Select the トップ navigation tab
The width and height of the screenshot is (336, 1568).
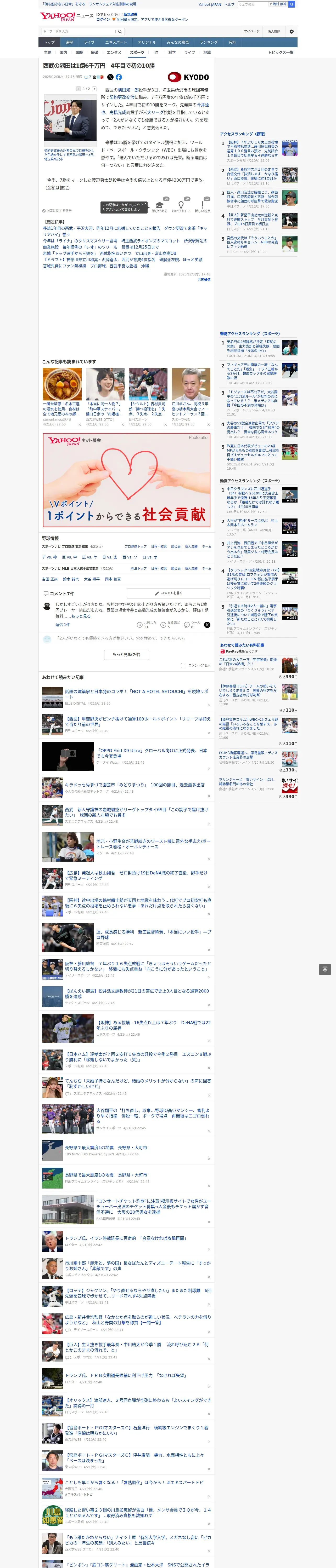(49, 43)
